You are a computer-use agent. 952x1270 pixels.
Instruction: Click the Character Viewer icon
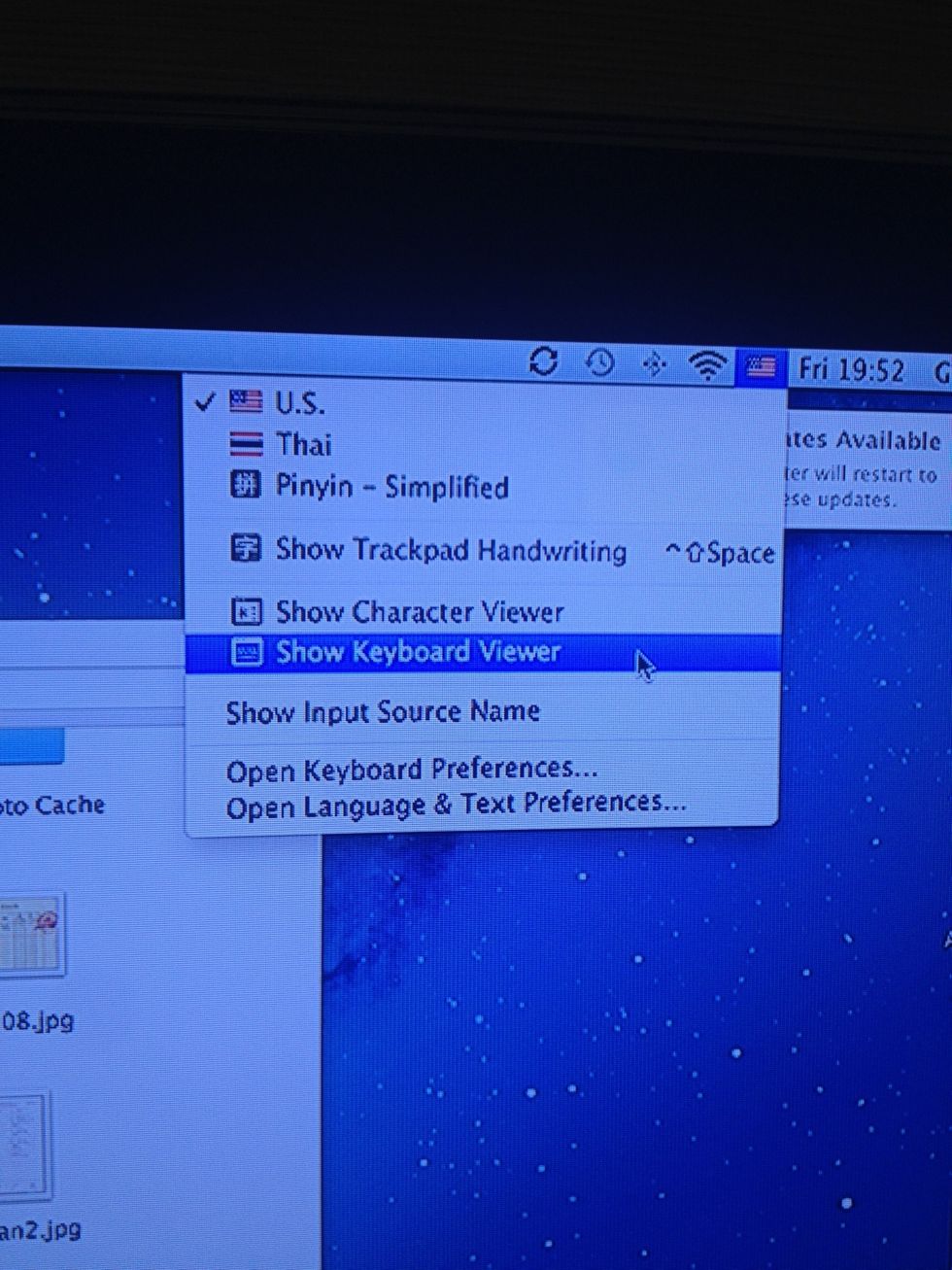click(x=249, y=610)
